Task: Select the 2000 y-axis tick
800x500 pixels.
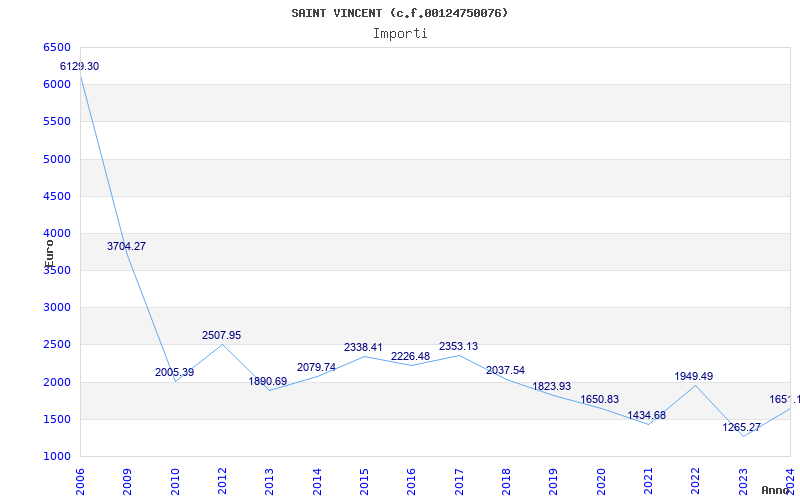Action: pos(57,382)
